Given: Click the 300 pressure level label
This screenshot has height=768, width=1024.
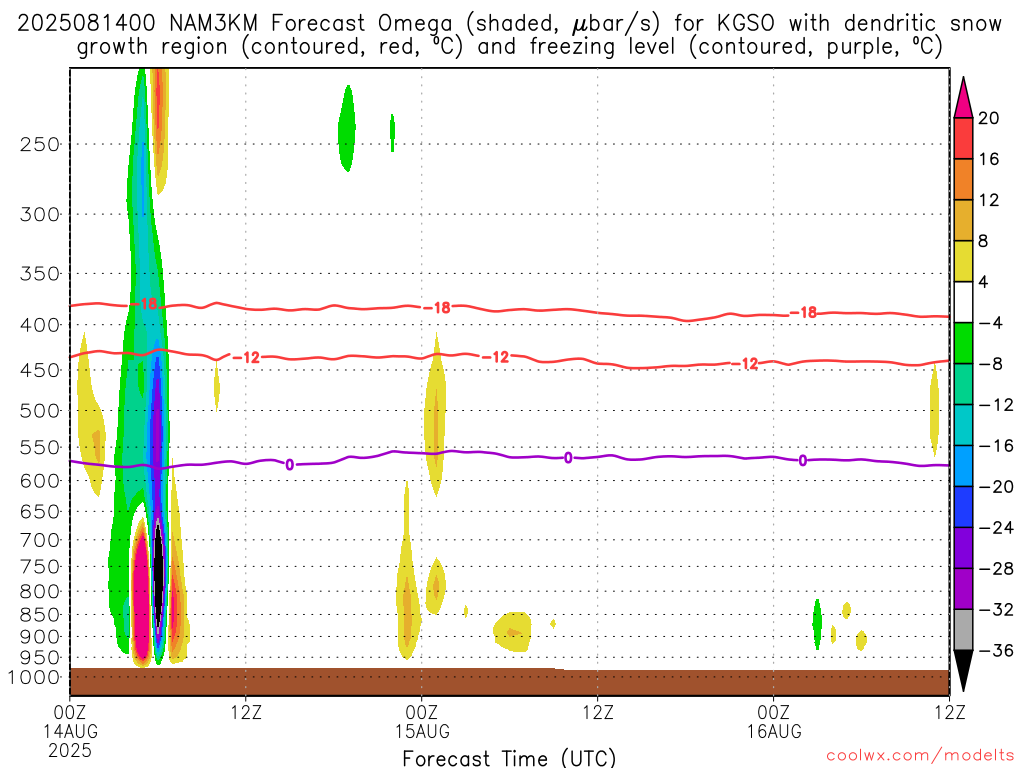Looking at the screenshot, I should pyautogui.click(x=40, y=214).
